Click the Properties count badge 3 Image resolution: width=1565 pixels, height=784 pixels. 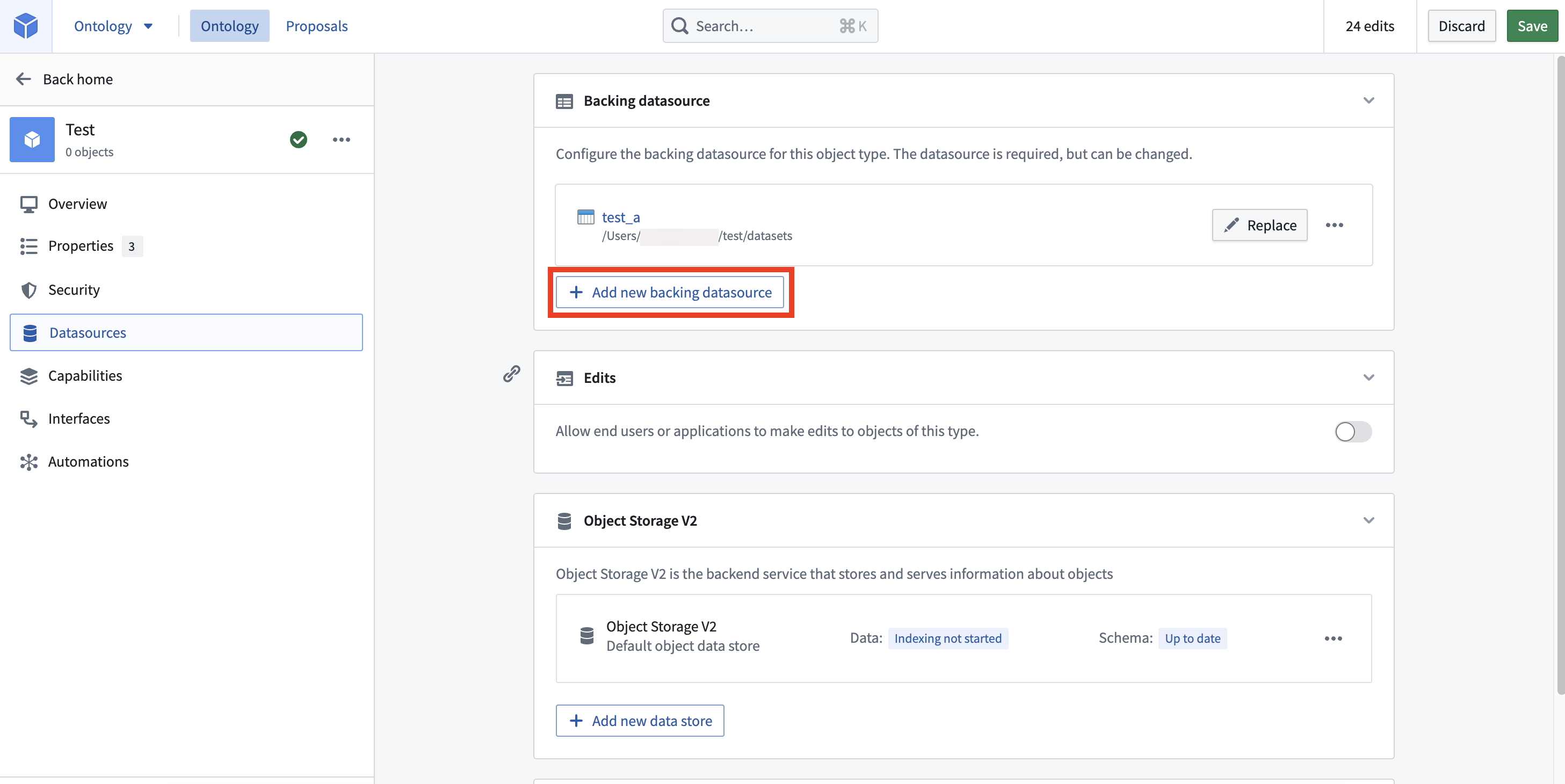[132, 246]
